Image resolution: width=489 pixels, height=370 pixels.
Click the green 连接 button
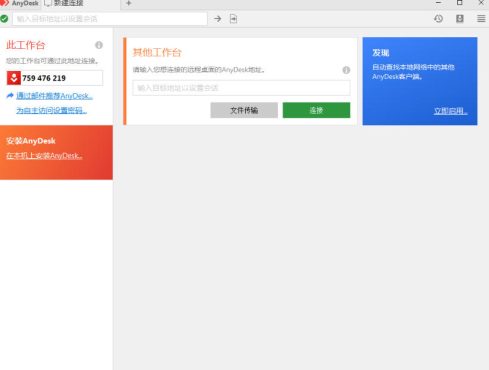click(316, 110)
